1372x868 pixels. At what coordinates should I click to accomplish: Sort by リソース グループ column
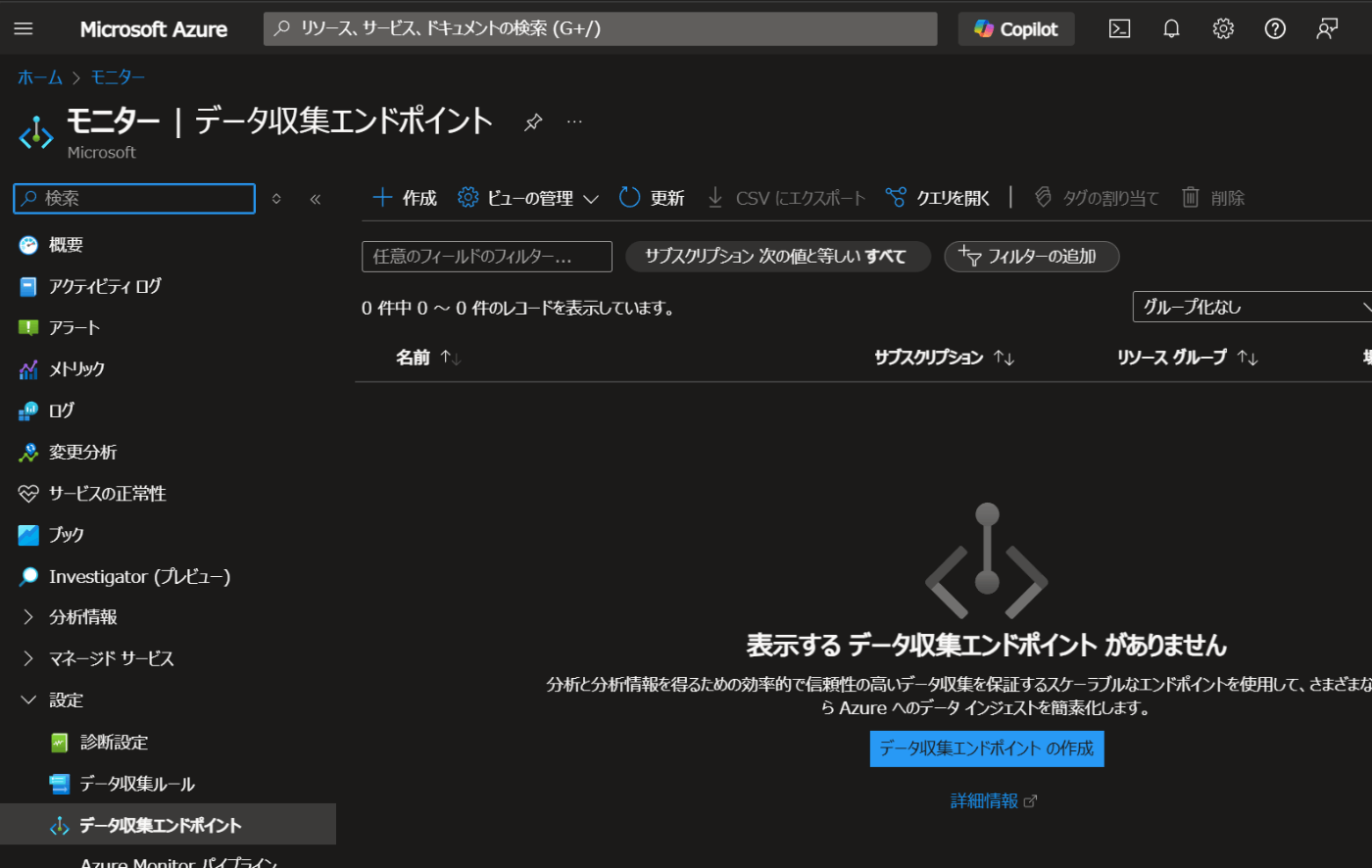[1188, 358]
